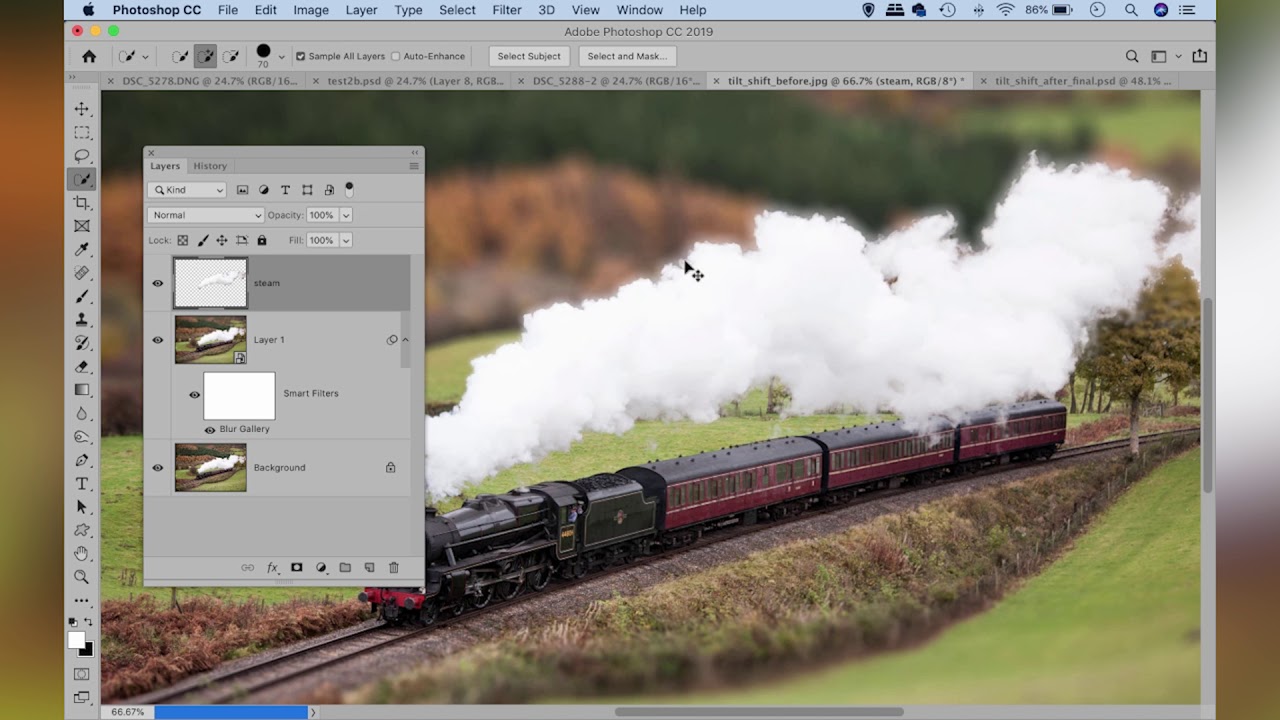Open the Fill slider dropdown arrow
The width and height of the screenshot is (1280, 720).
346,241
